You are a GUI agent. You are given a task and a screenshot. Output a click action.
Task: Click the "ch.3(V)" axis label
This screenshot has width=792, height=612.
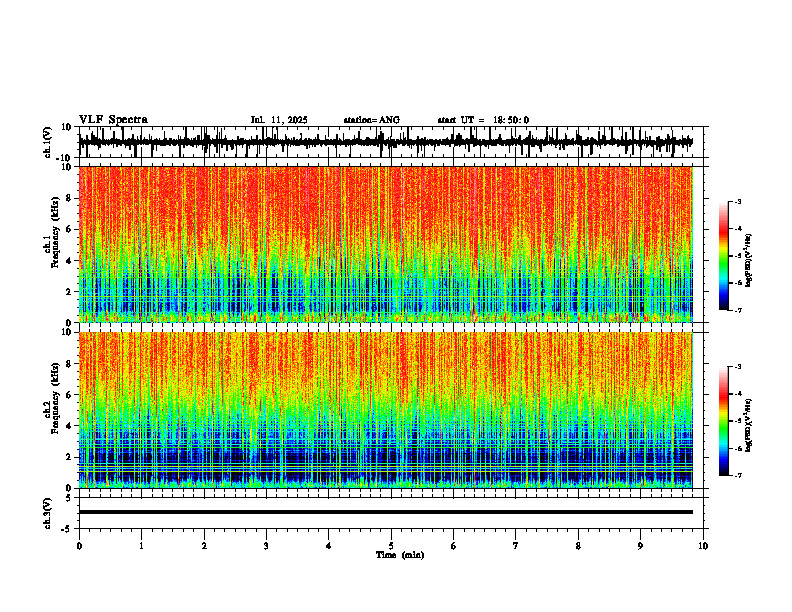pyautogui.click(x=48, y=514)
